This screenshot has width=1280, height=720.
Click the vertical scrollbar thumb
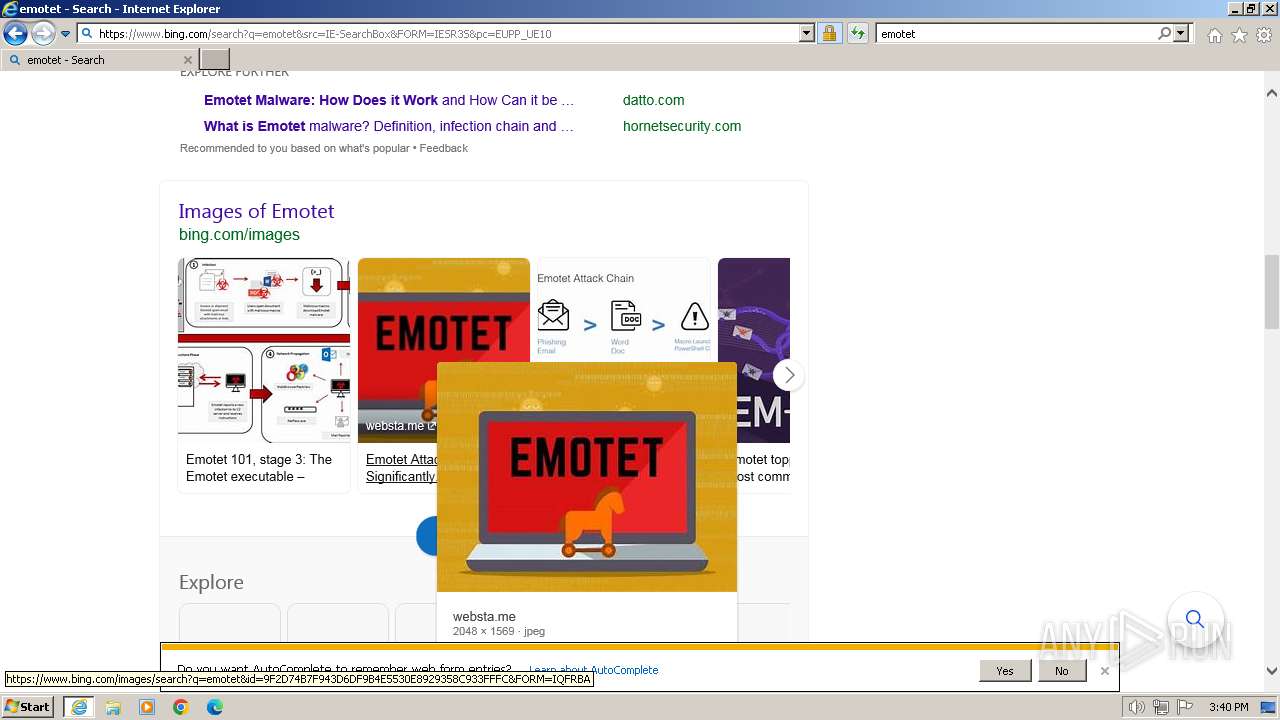click(1272, 292)
